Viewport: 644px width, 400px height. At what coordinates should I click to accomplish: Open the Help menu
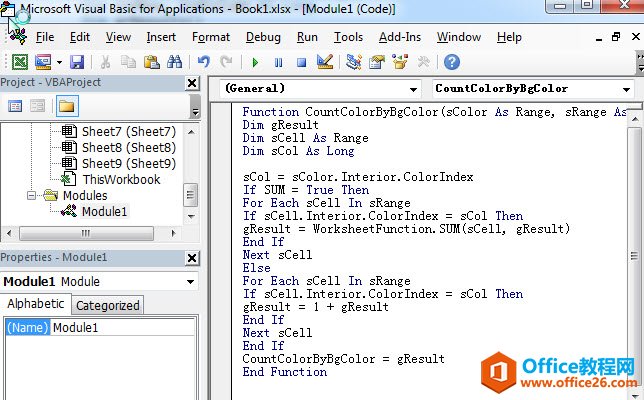509,37
